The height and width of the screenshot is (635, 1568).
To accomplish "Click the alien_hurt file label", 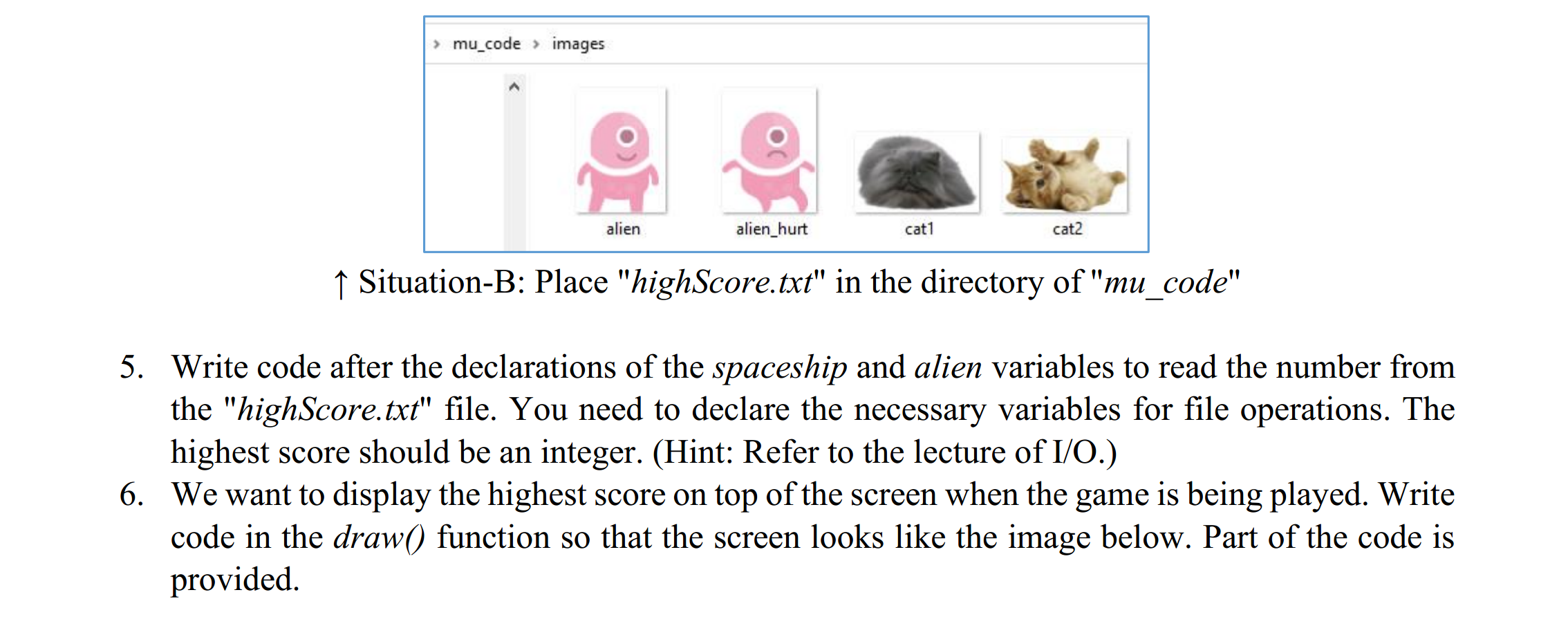I will (770, 229).
